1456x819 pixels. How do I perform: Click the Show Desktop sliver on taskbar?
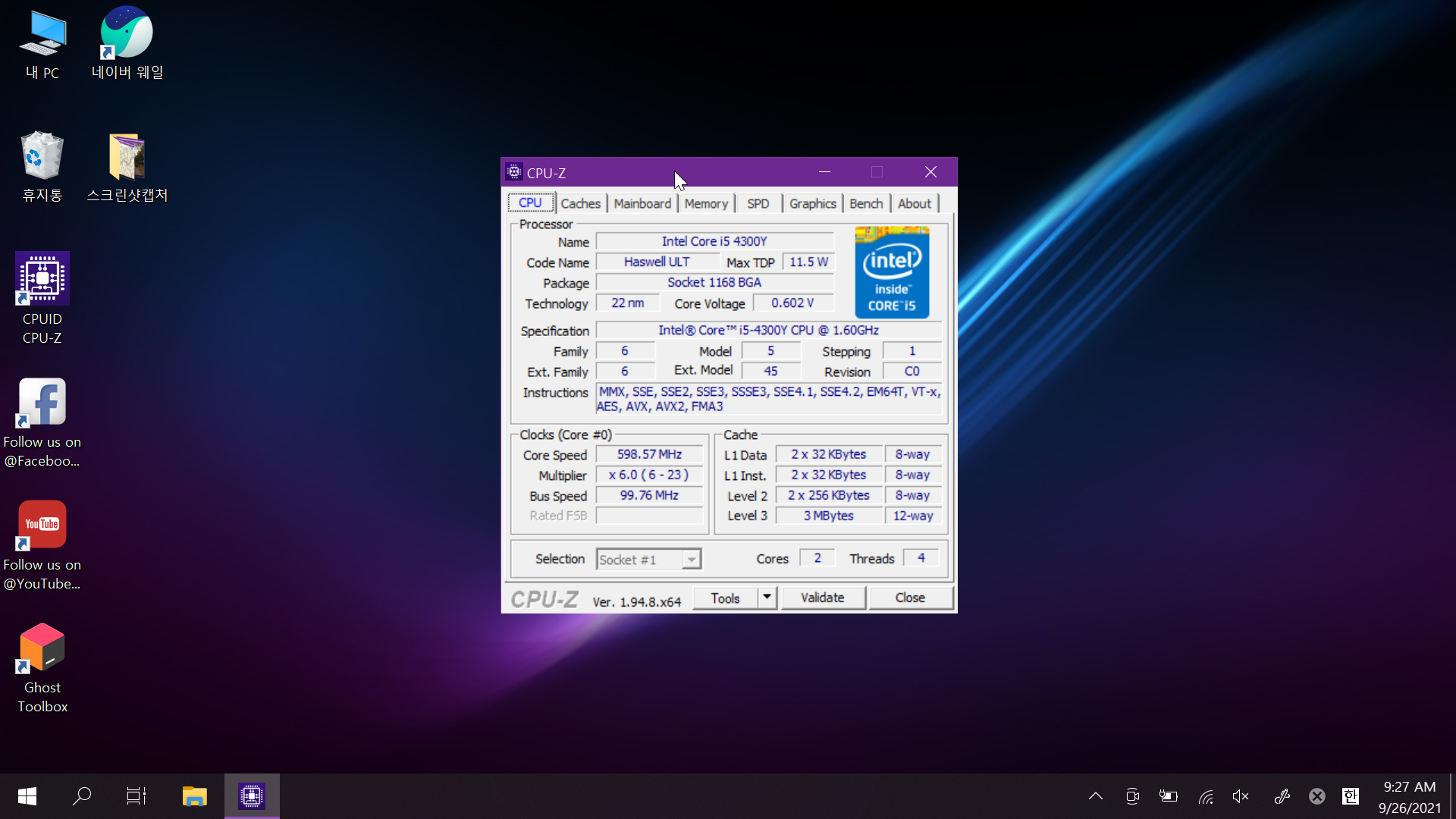point(1452,796)
